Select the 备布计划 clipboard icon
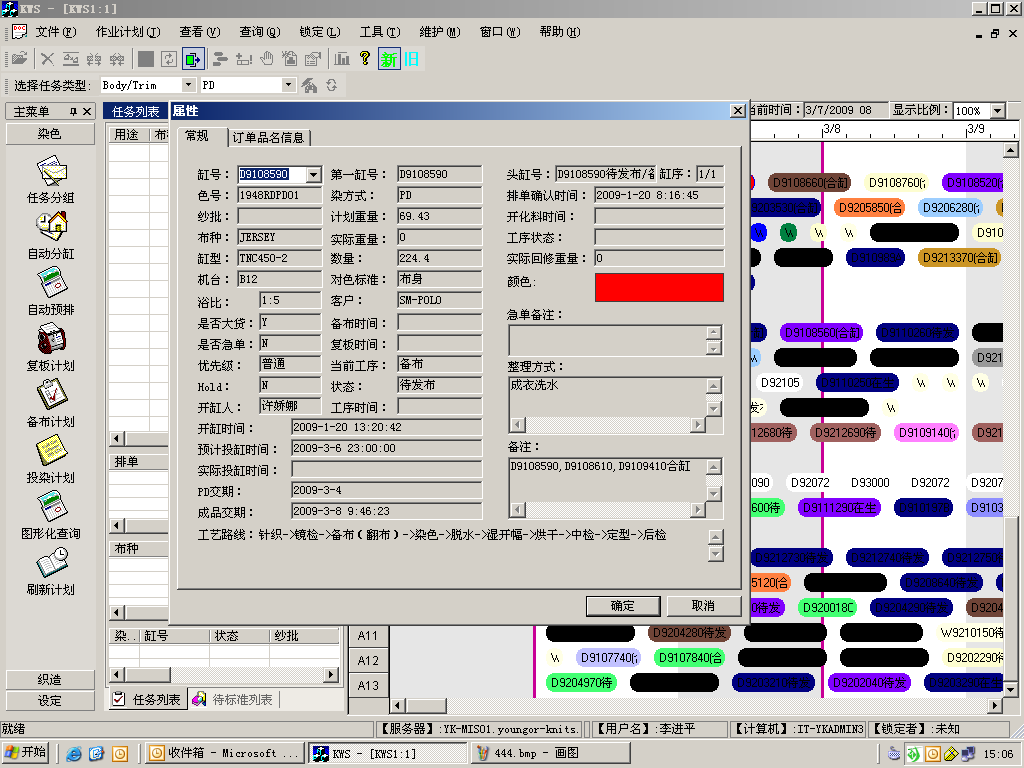Image resolution: width=1024 pixels, height=768 pixels. click(50, 396)
